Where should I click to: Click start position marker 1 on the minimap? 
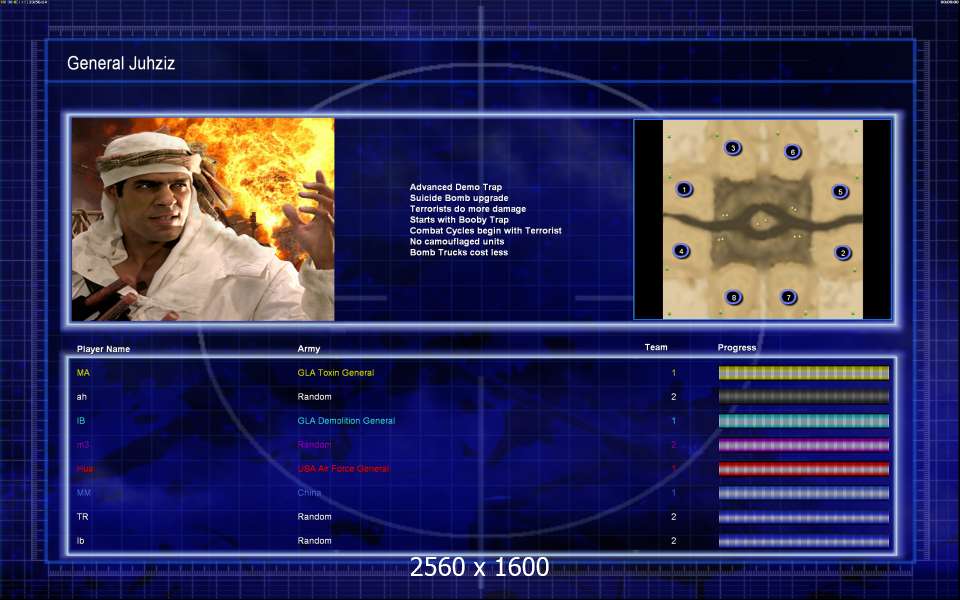(x=684, y=189)
